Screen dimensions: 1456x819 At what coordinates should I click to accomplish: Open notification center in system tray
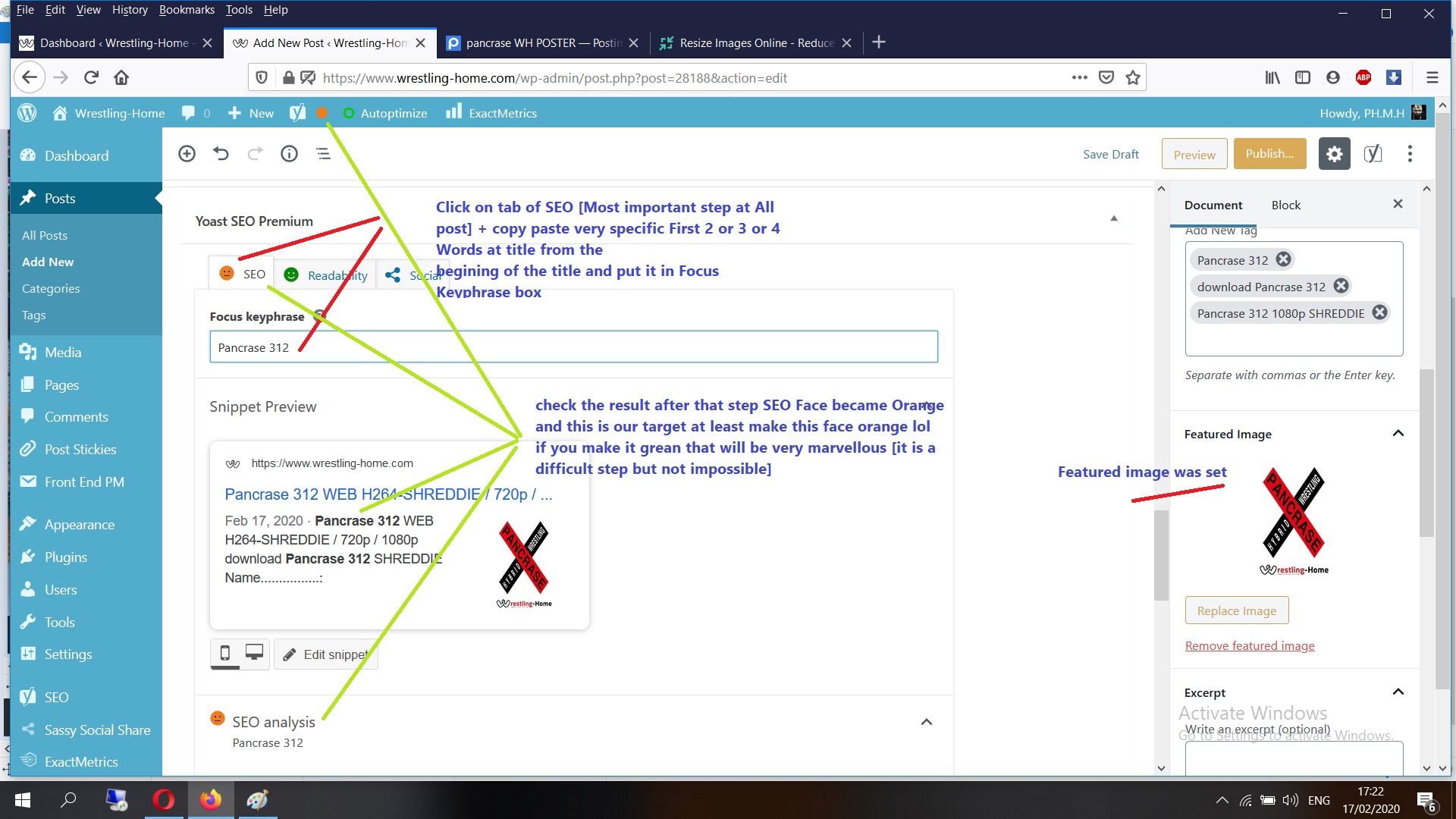(x=1426, y=802)
